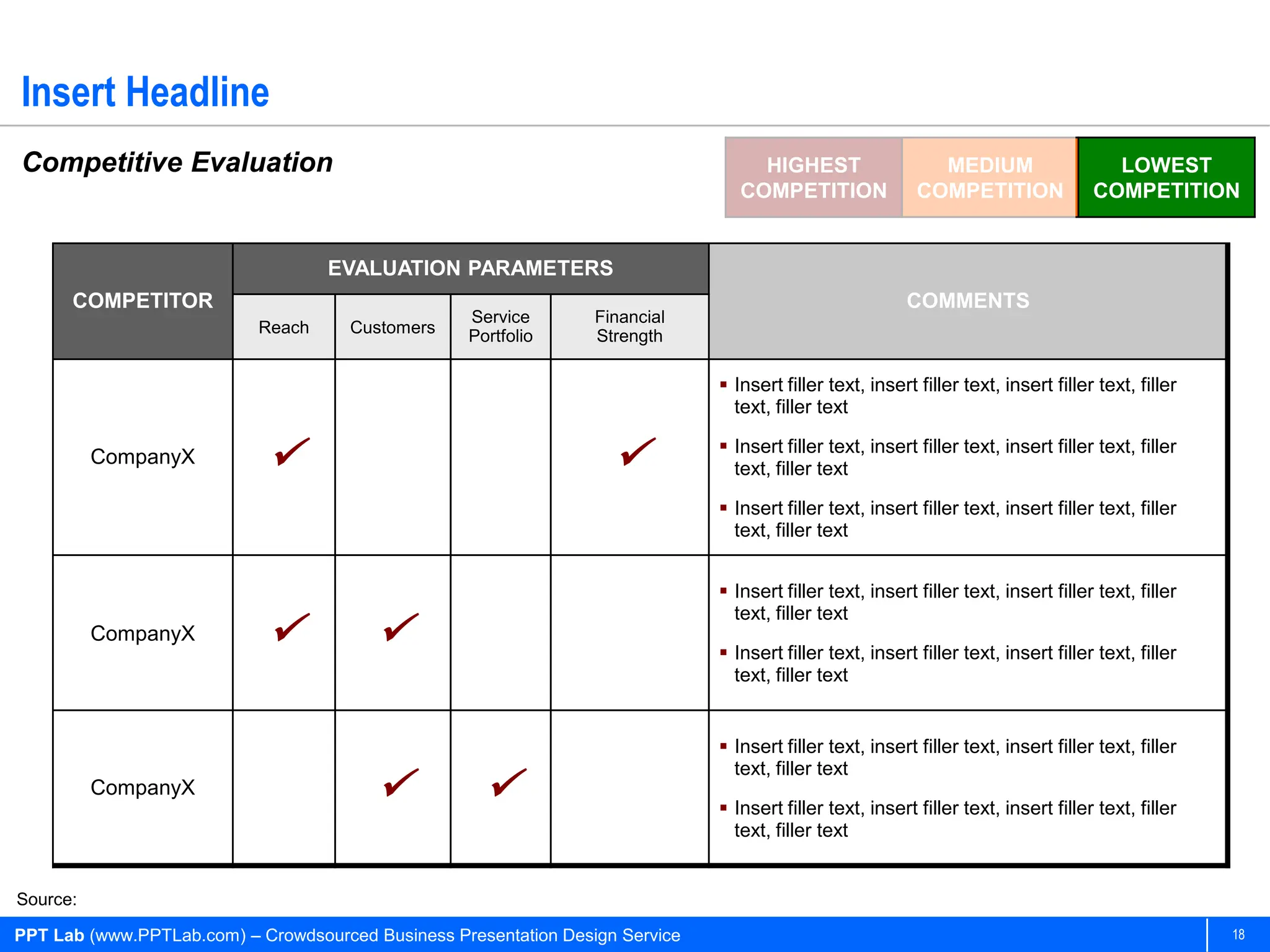
Task: Select the green Lowest Competition box
Action: [1166, 178]
